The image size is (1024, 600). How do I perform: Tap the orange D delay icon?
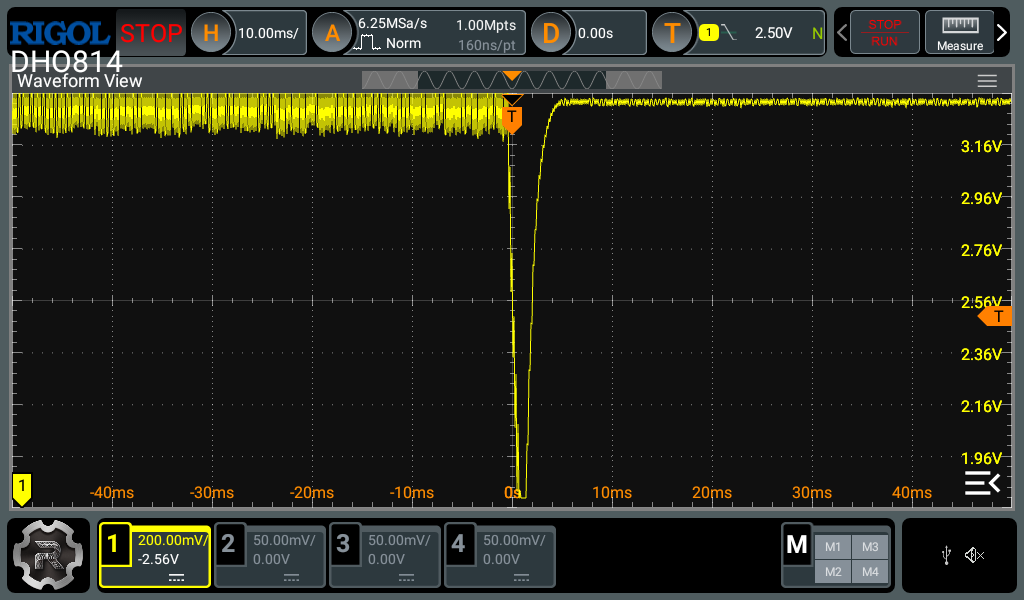click(550, 33)
